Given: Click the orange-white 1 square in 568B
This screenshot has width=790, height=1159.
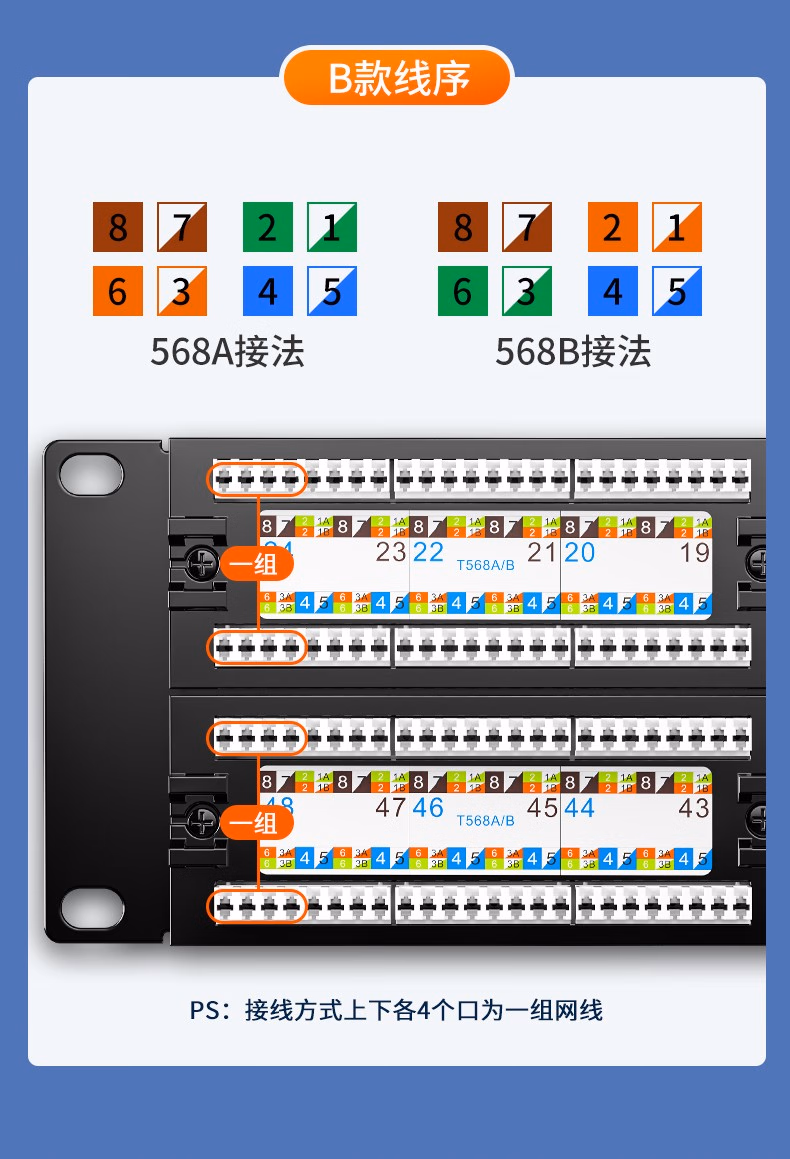Looking at the screenshot, I should pyautogui.click(x=677, y=227).
